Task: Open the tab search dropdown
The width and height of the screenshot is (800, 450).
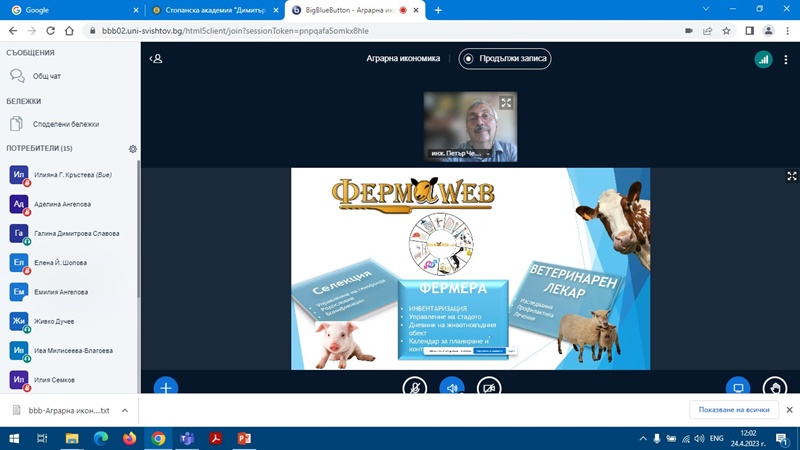Action: tap(706, 9)
